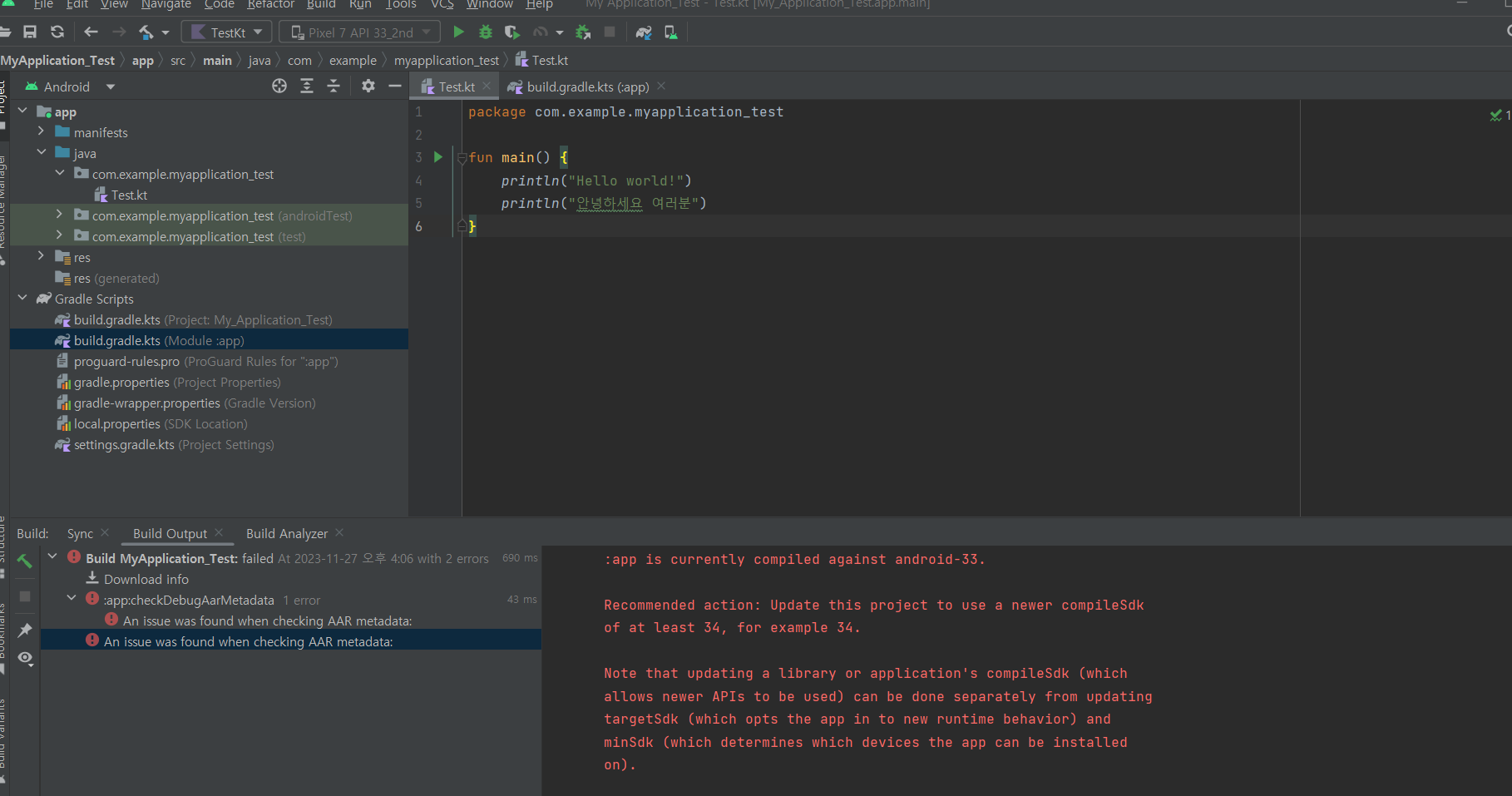
Task: Collapse the java folder
Action: pos(41,152)
